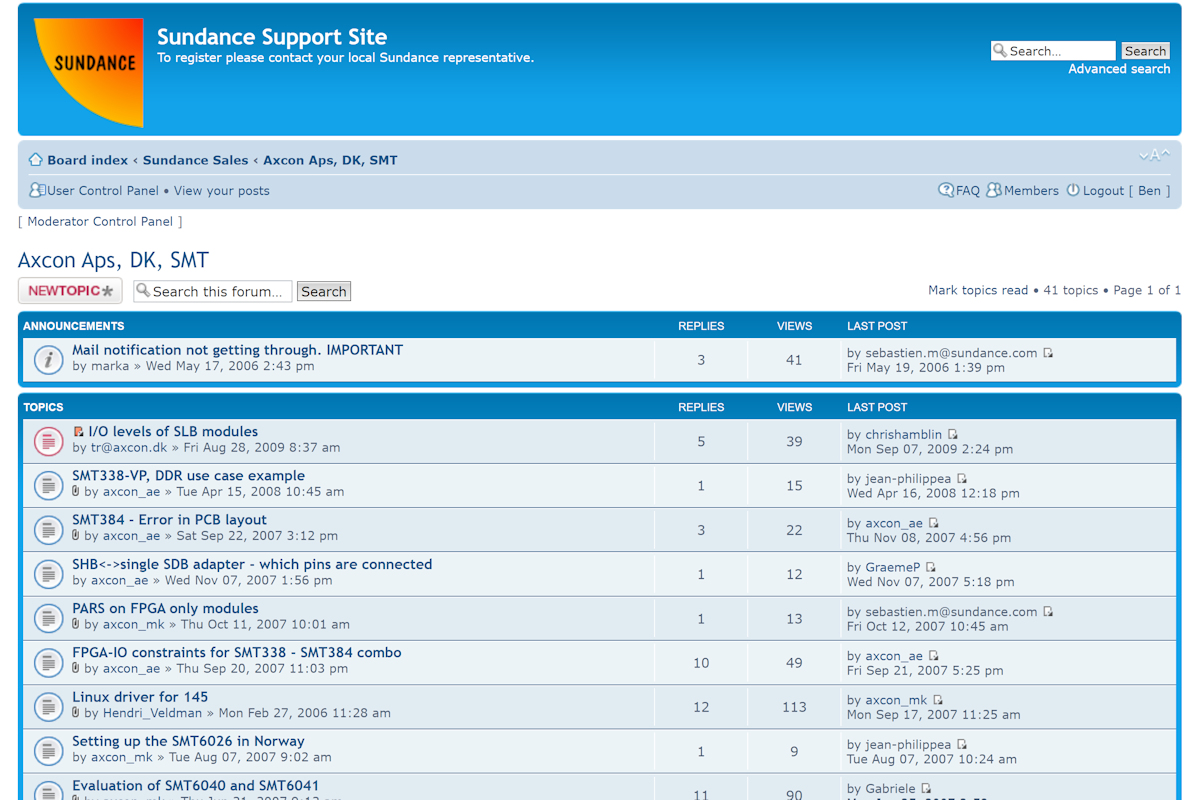Open Moderator Control Panel link
The height and width of the screenshot is (800, 1200).
coord(100,222)
